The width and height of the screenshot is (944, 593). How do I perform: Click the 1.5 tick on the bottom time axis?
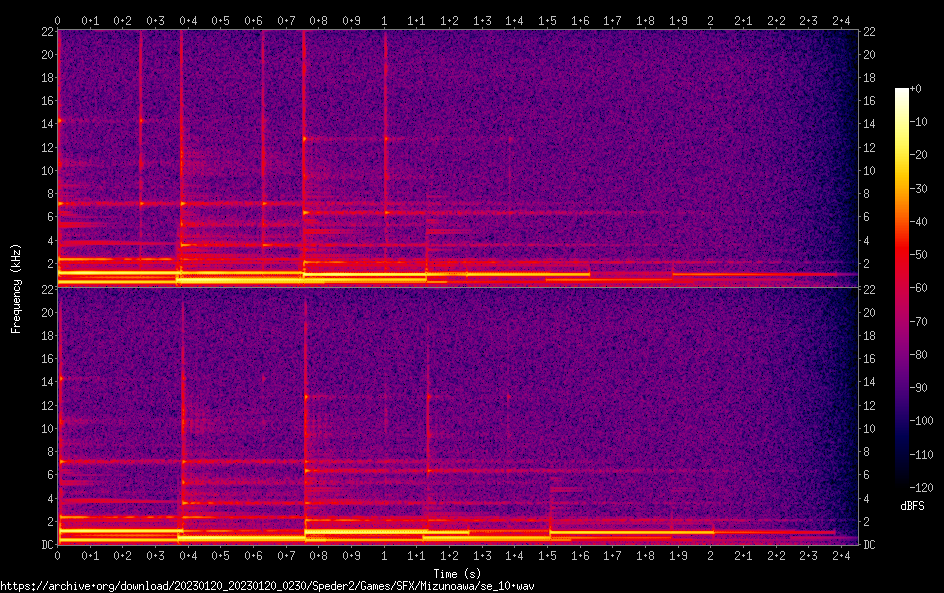(x=547, y=555)
